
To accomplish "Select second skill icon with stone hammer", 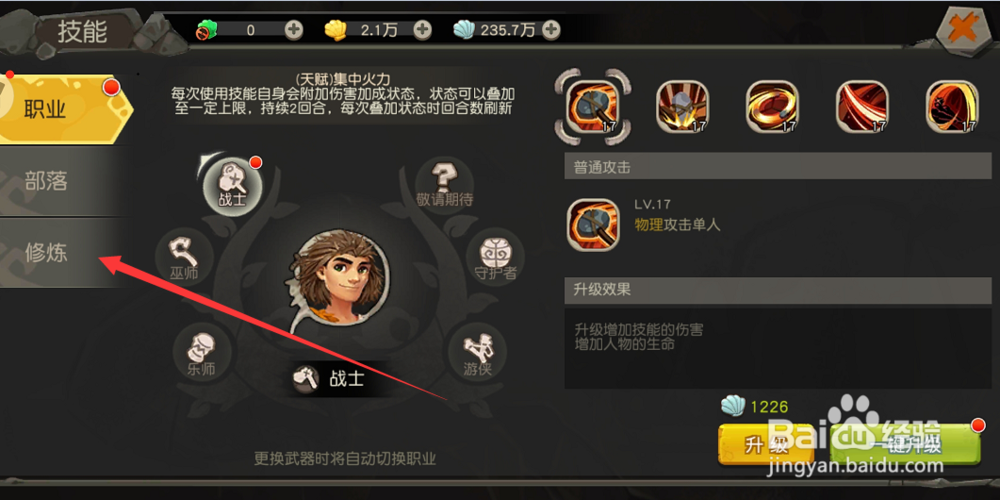I will point(683,106).
